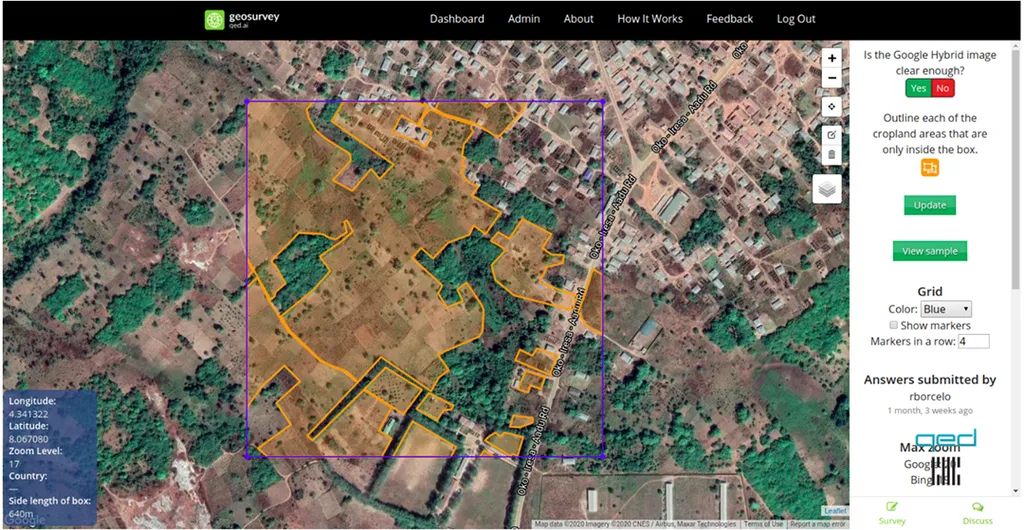Answer Yes to image clarity
Screen dimensions: 1024x530
tap(918, 88)
